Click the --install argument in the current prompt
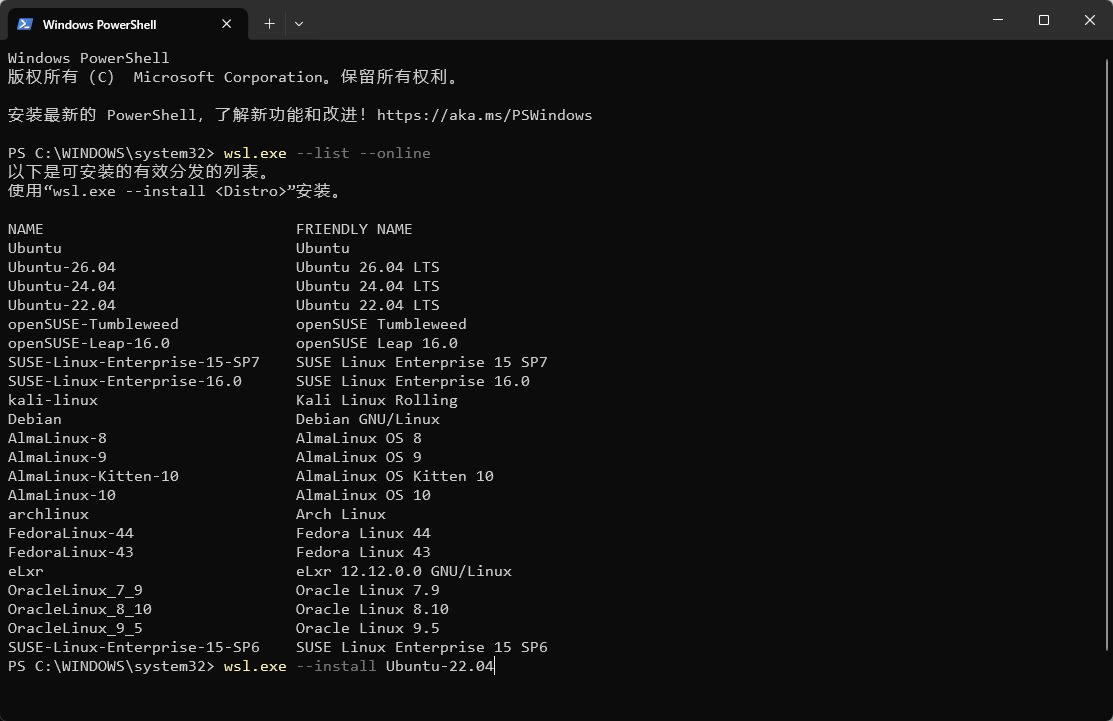The height and width of the screenshot is (721, 1113). tap(336, 666)
